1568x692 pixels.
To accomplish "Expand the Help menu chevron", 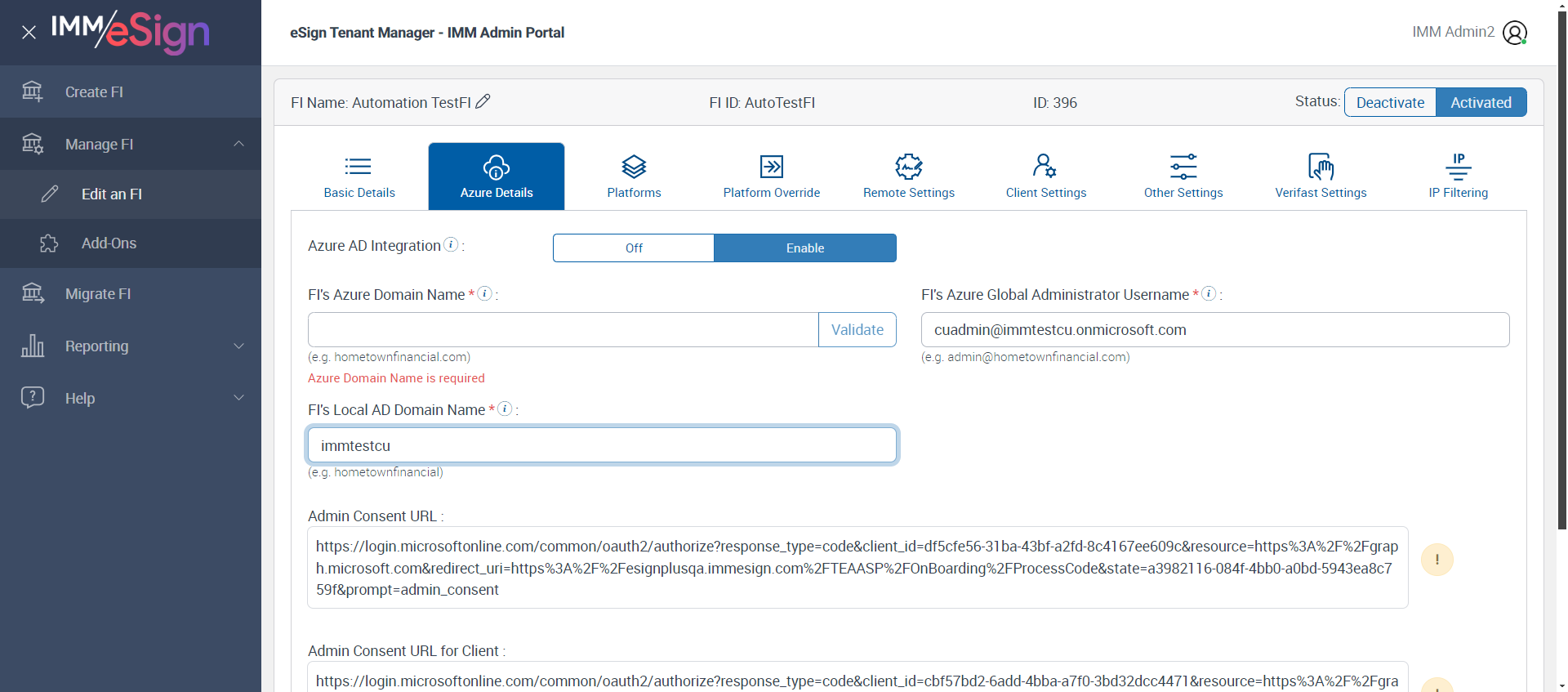I will (239, 398).
